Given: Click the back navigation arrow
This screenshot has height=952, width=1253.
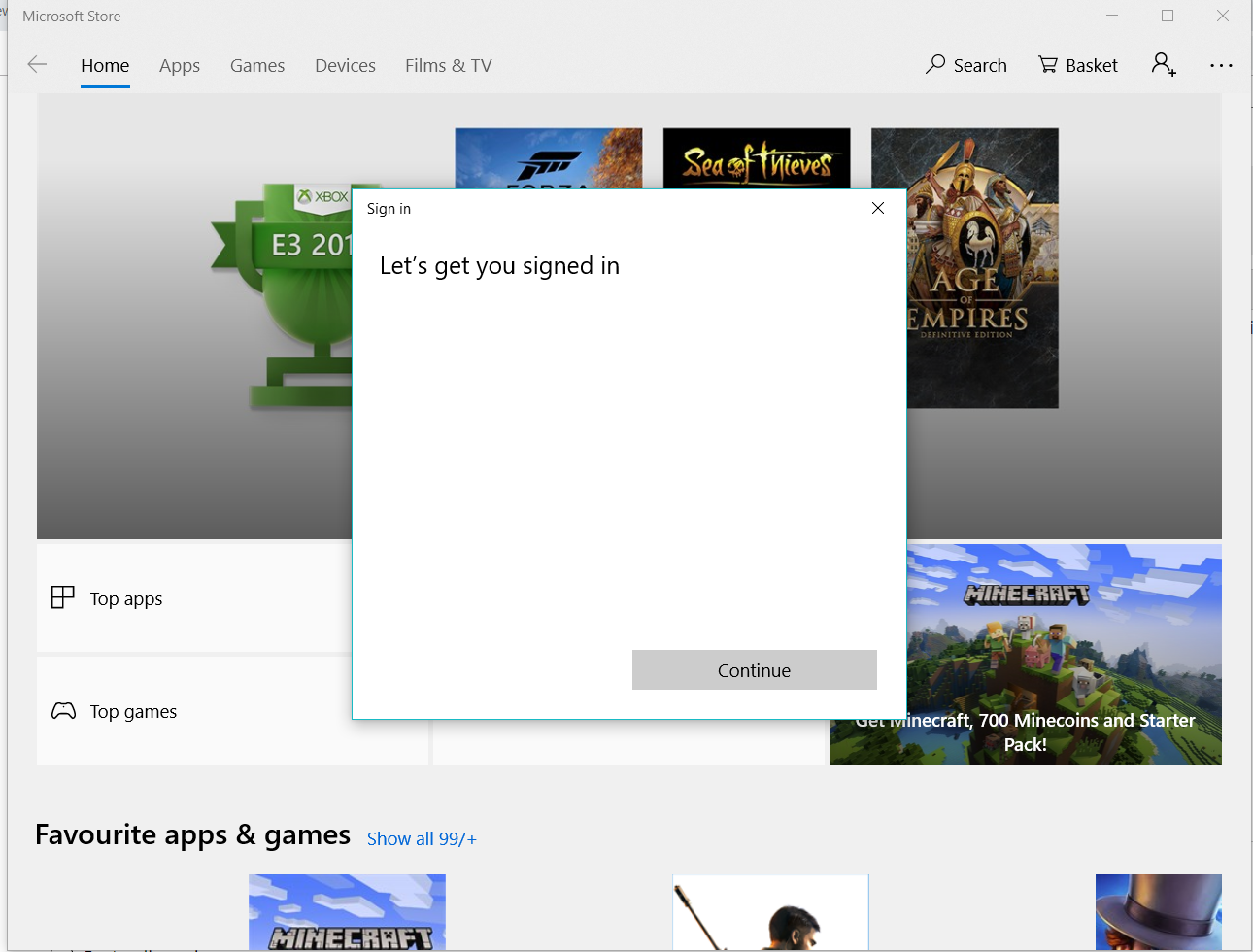Looking at the screenshot, I should tap(37, 64).
